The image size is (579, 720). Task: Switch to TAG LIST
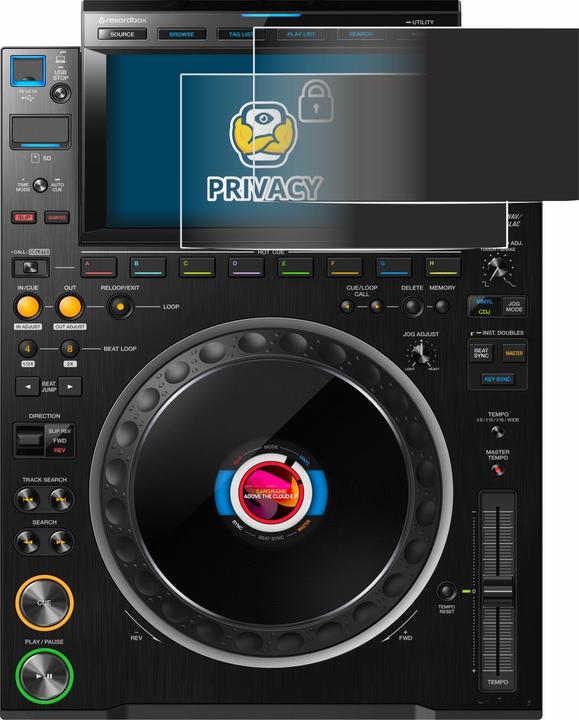241,34
